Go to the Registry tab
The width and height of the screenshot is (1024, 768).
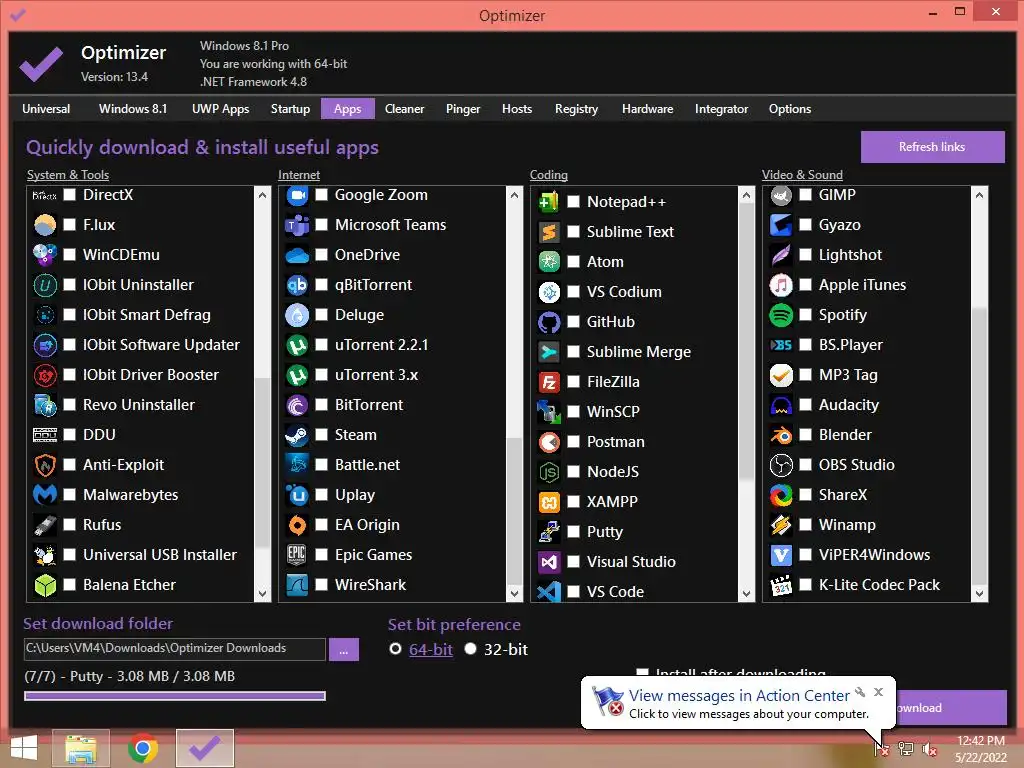point(577,109)
